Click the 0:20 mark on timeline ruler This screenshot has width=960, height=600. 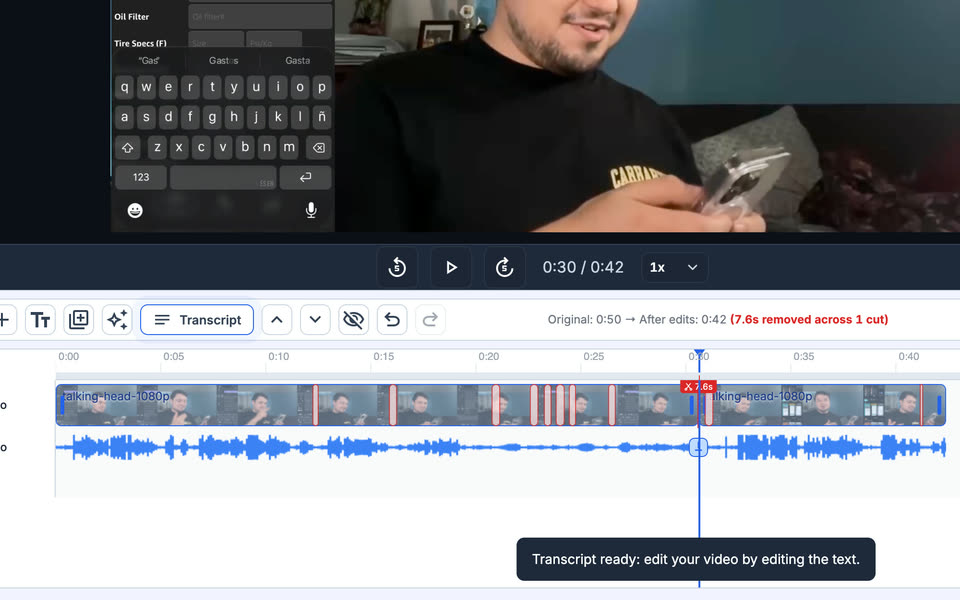(489, 356)
